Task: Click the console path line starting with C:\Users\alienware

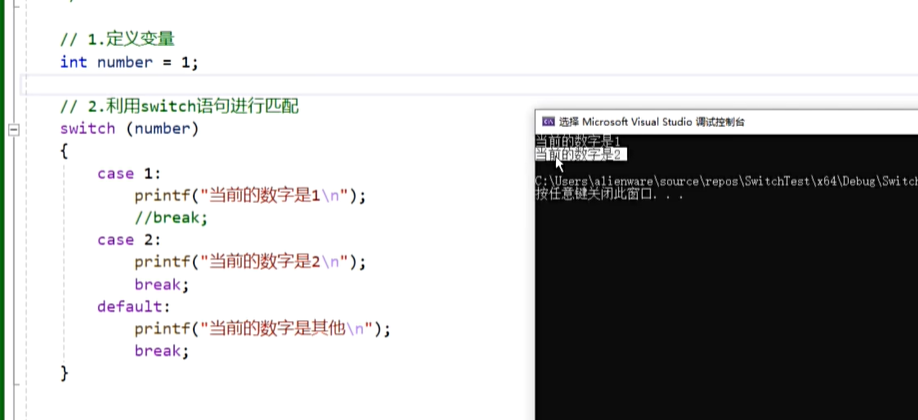Action: [727, 182]
